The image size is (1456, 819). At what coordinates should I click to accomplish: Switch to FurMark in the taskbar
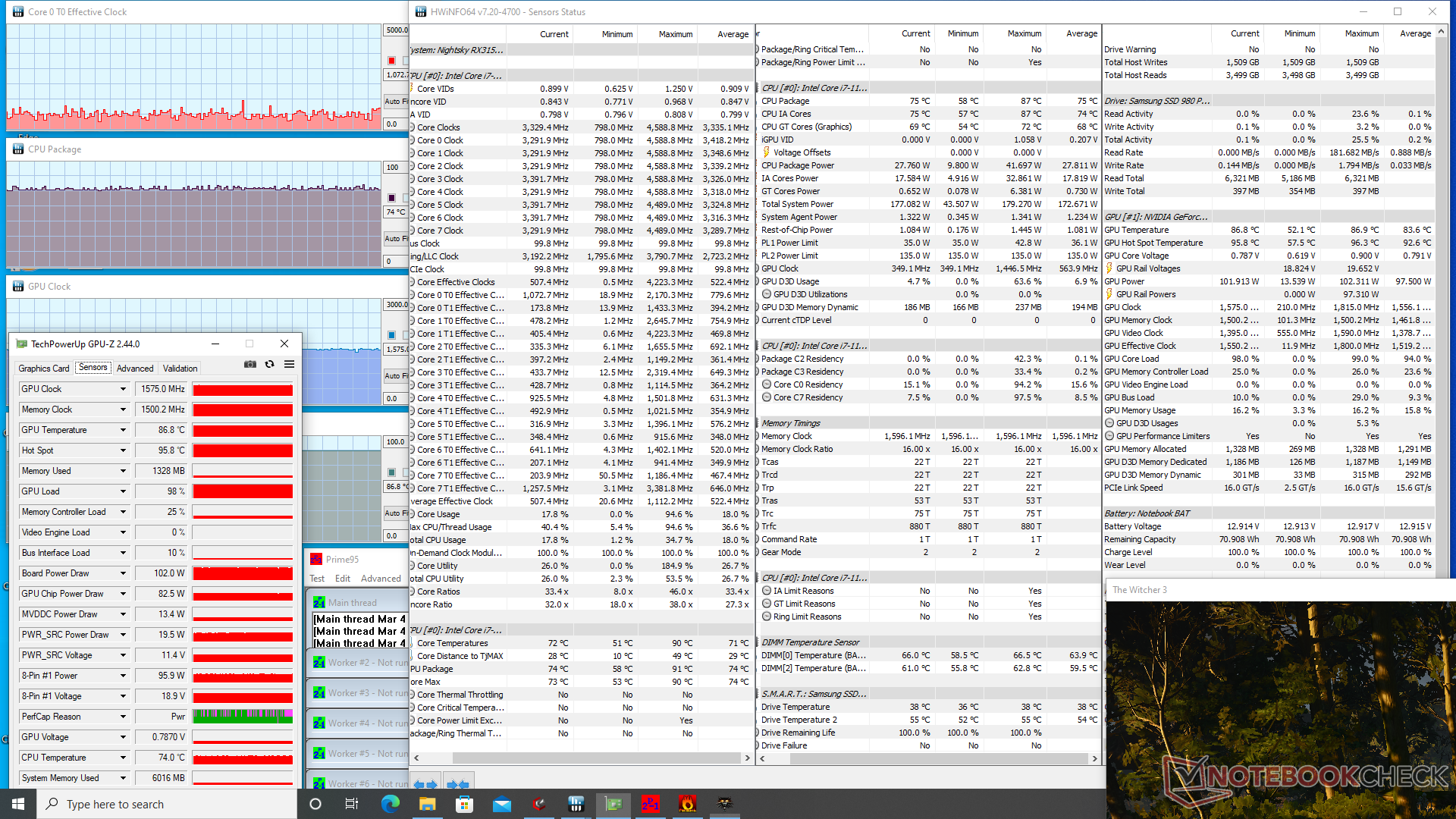[x=687, y=804]
